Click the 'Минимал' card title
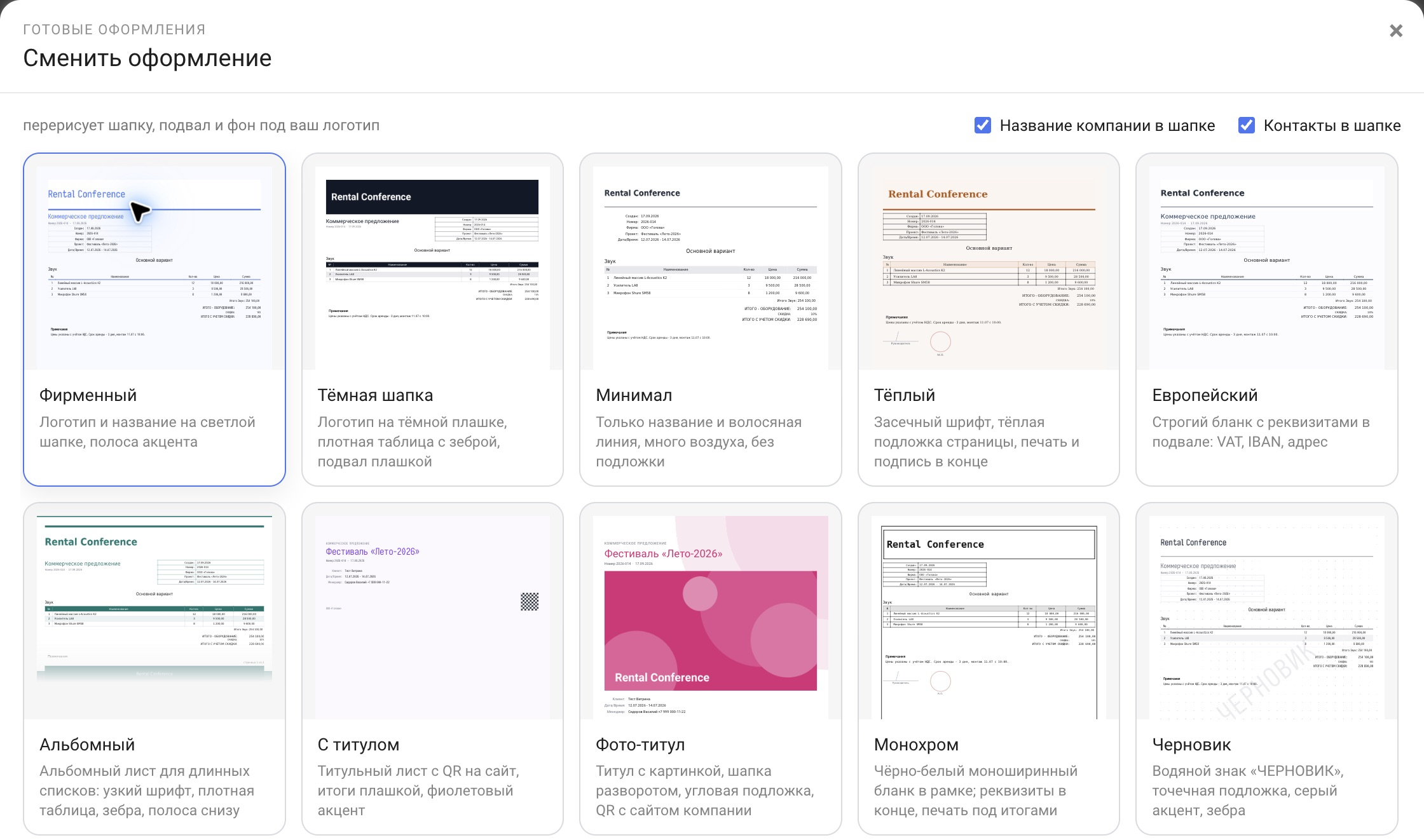 point(634,395)
